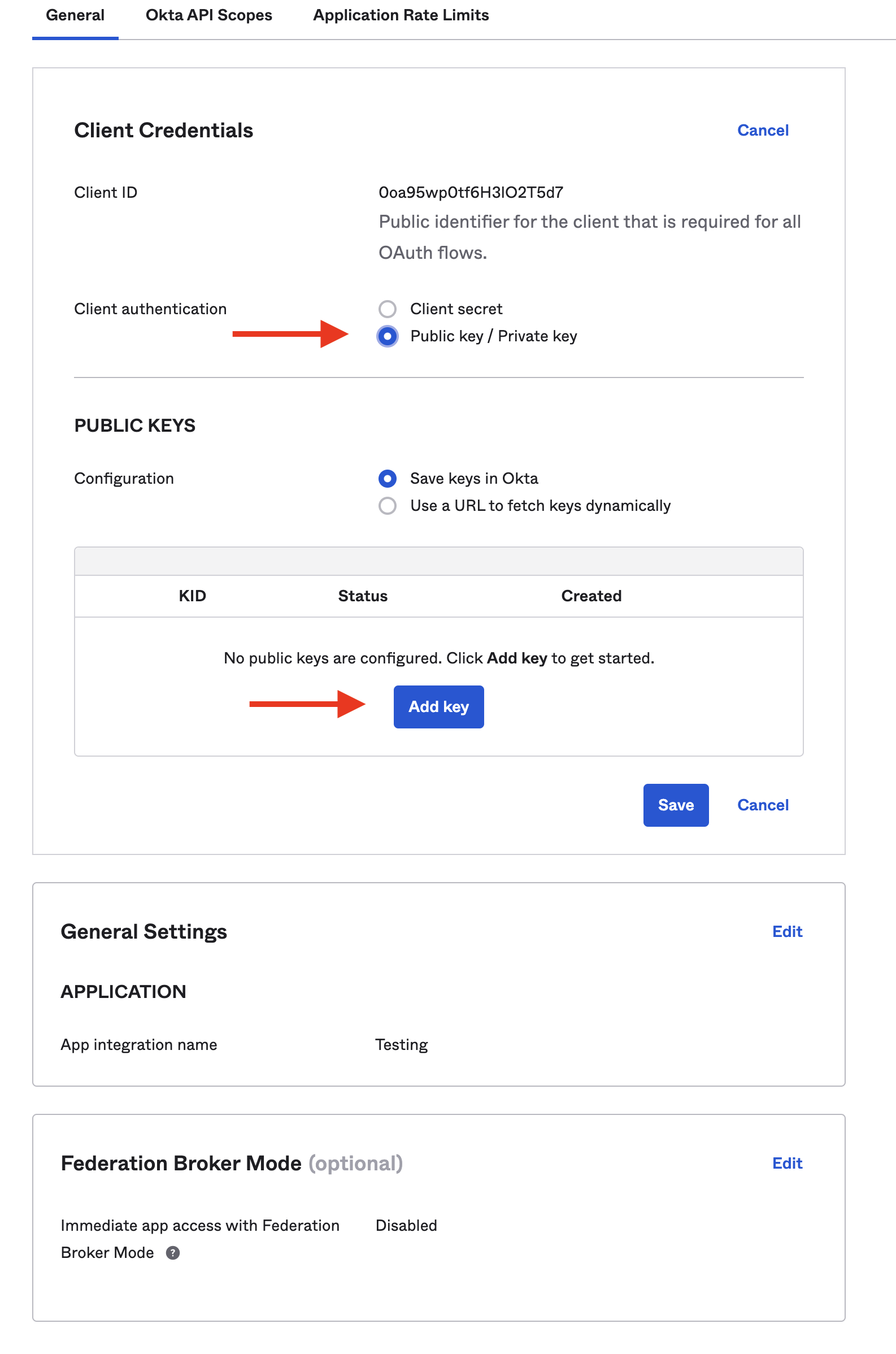Edit the General Settings section

pos(787,932)
